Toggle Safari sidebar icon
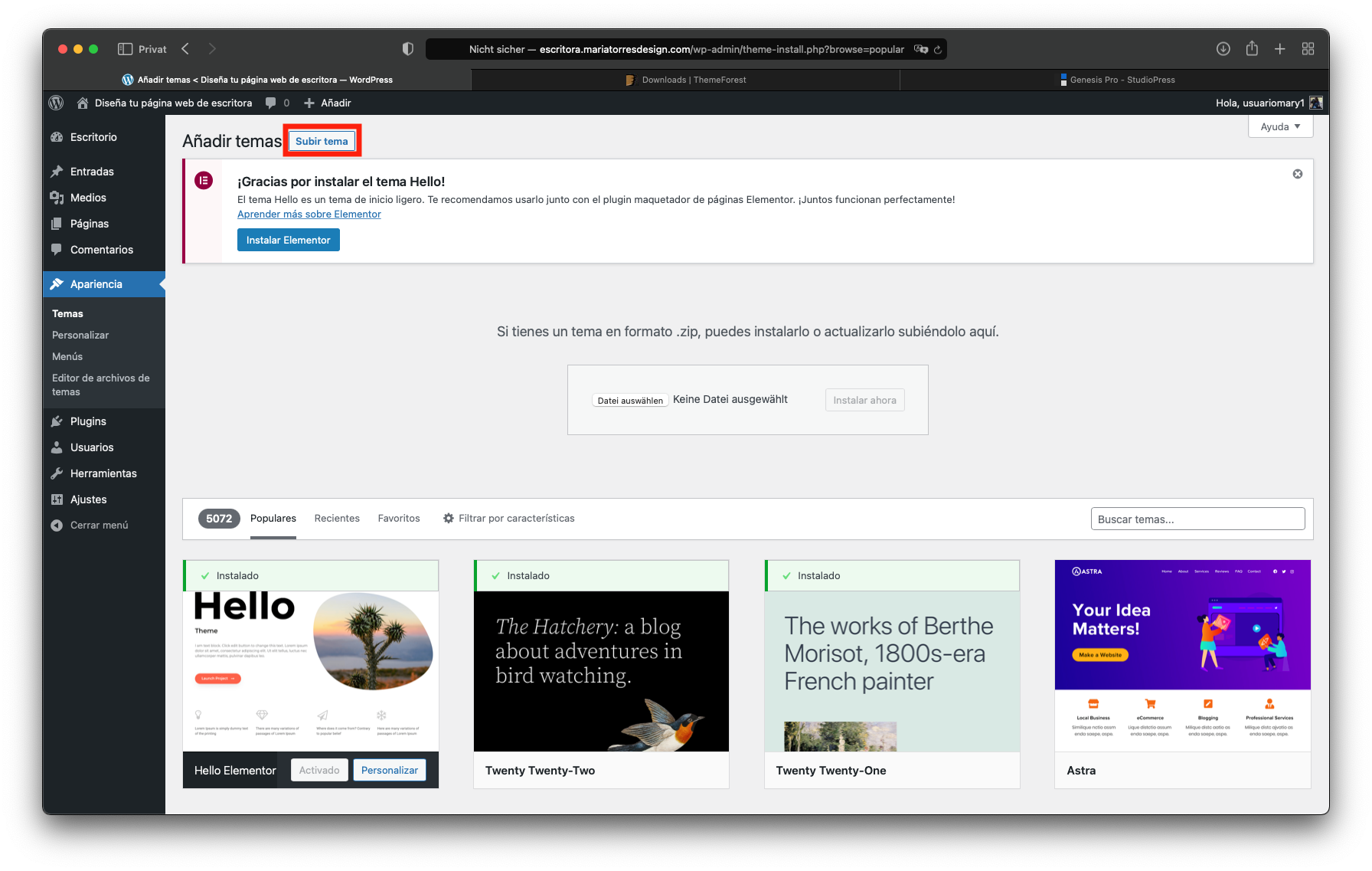The height and width of the screenshot is (871, 1372). pyautogui.click(x=125, y=49)
